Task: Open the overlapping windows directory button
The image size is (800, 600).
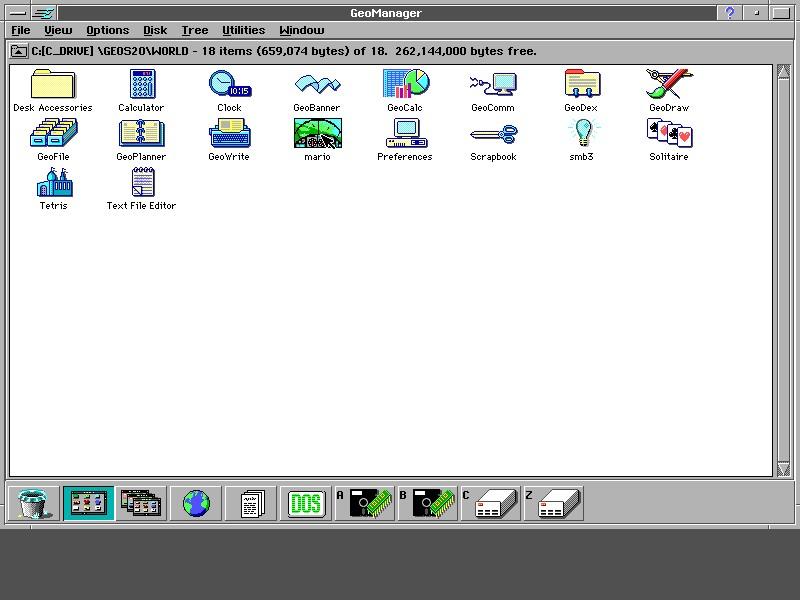Action: (141, 504)
